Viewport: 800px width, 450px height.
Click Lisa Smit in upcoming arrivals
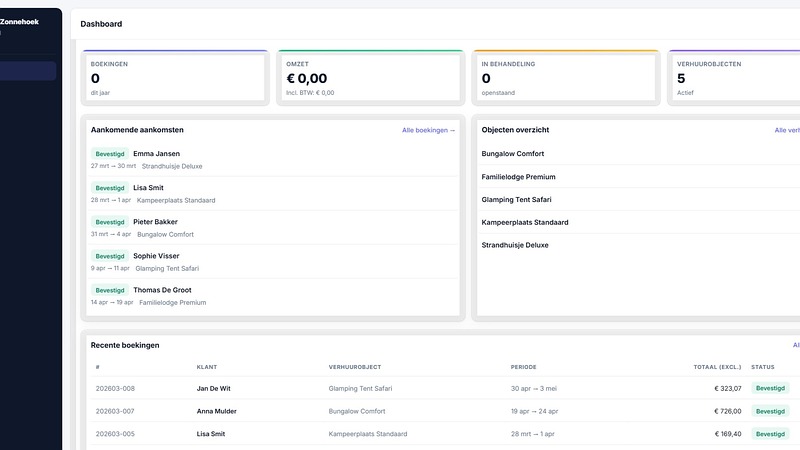click(148, 188)
